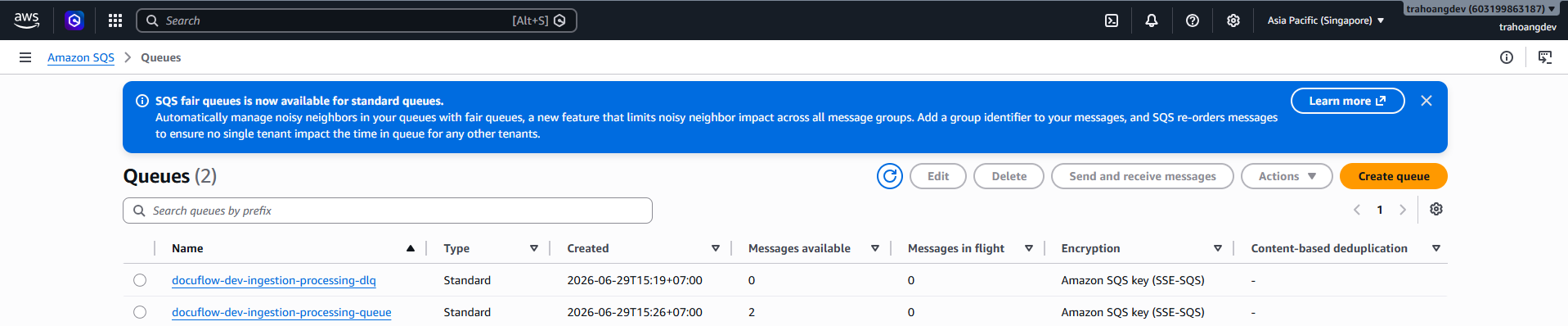
Task: Sort by Type column arrow
Action: pos(534,248)
